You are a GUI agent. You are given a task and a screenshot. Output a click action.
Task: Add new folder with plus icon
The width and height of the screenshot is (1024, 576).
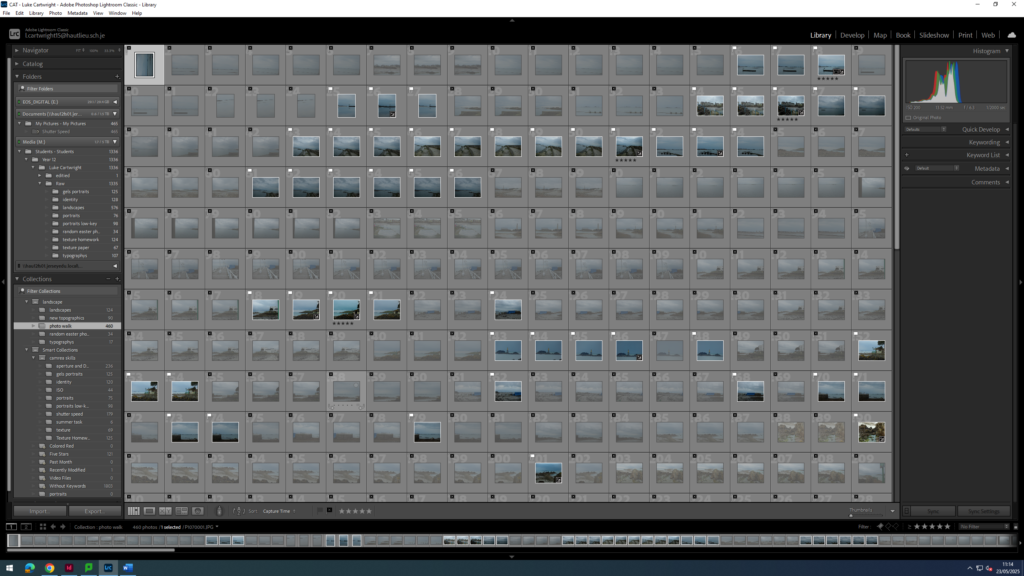coord(117,76)
